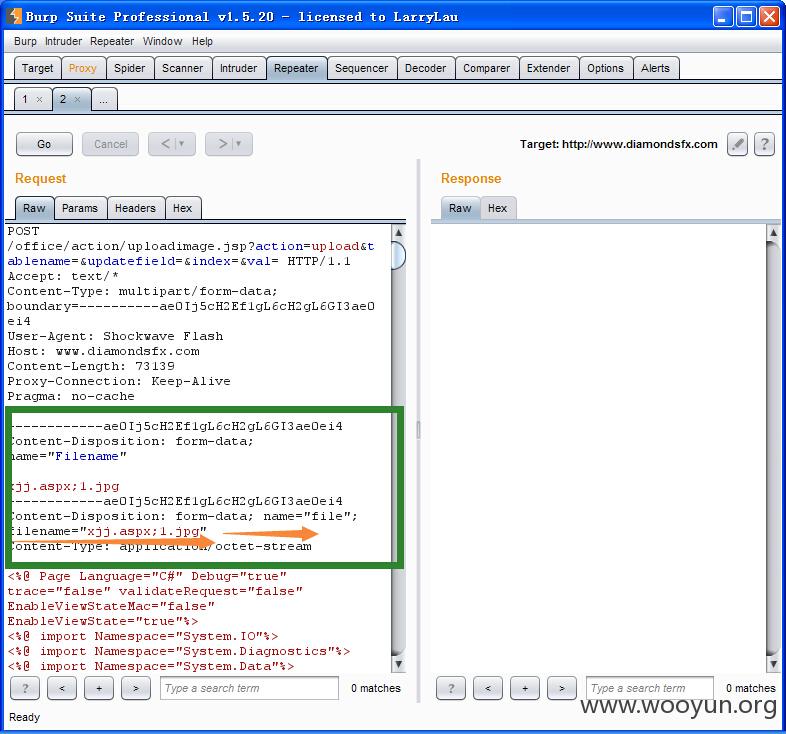Go to next match in response search

[x=561, y=688]
